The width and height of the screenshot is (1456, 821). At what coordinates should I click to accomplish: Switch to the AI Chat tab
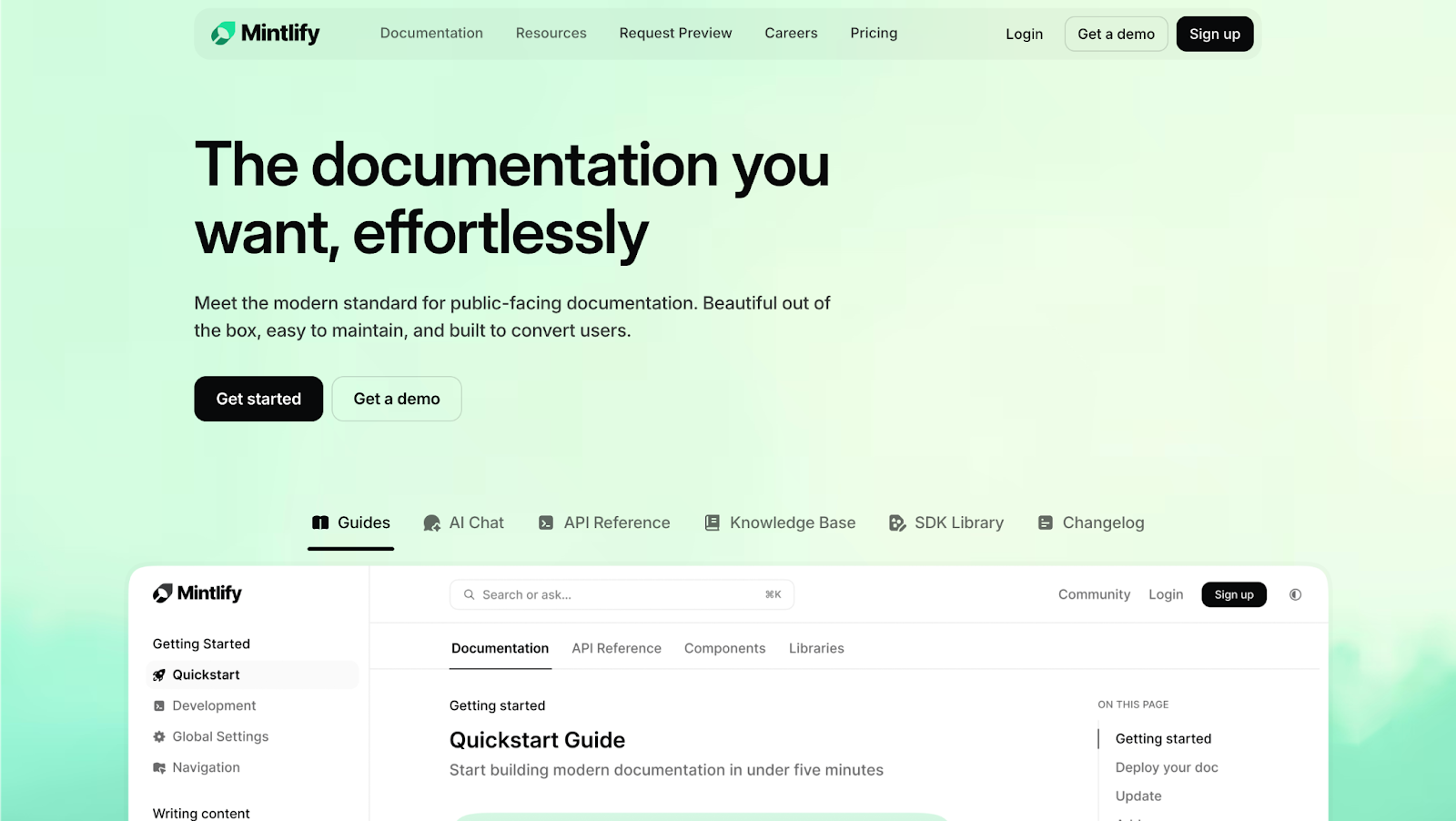(464, 523)
